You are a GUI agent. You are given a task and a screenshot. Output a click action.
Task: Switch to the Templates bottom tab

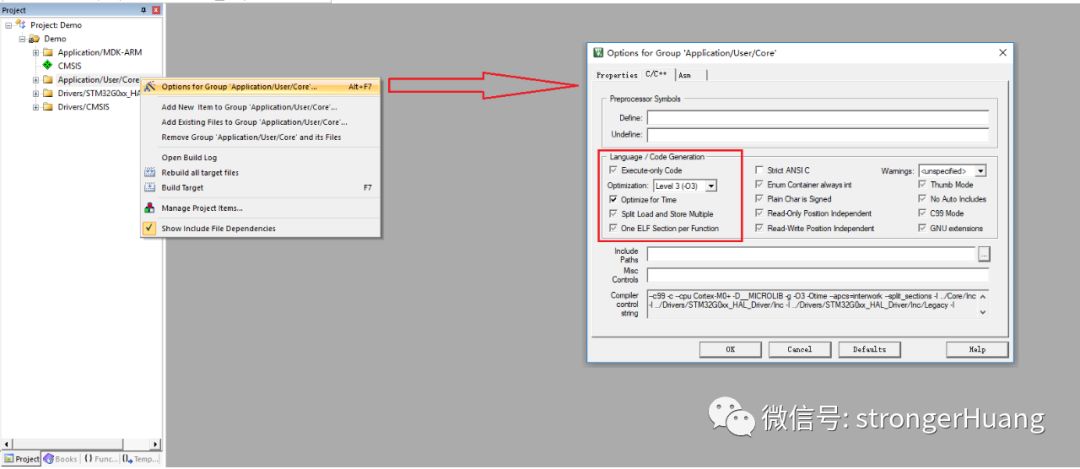pos(141,459)
